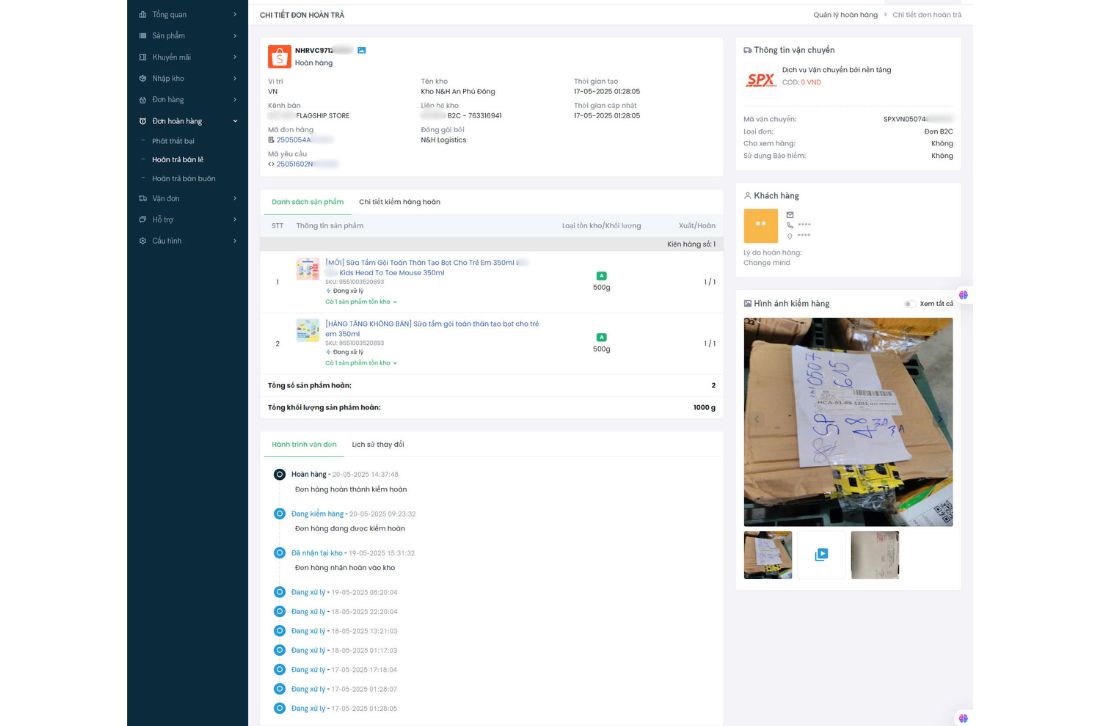Image resolution: width=1100 pixels, height=726 pixels.
Task: Click the Đã nhận tại kho timeline marker
Action: point(279,553)
